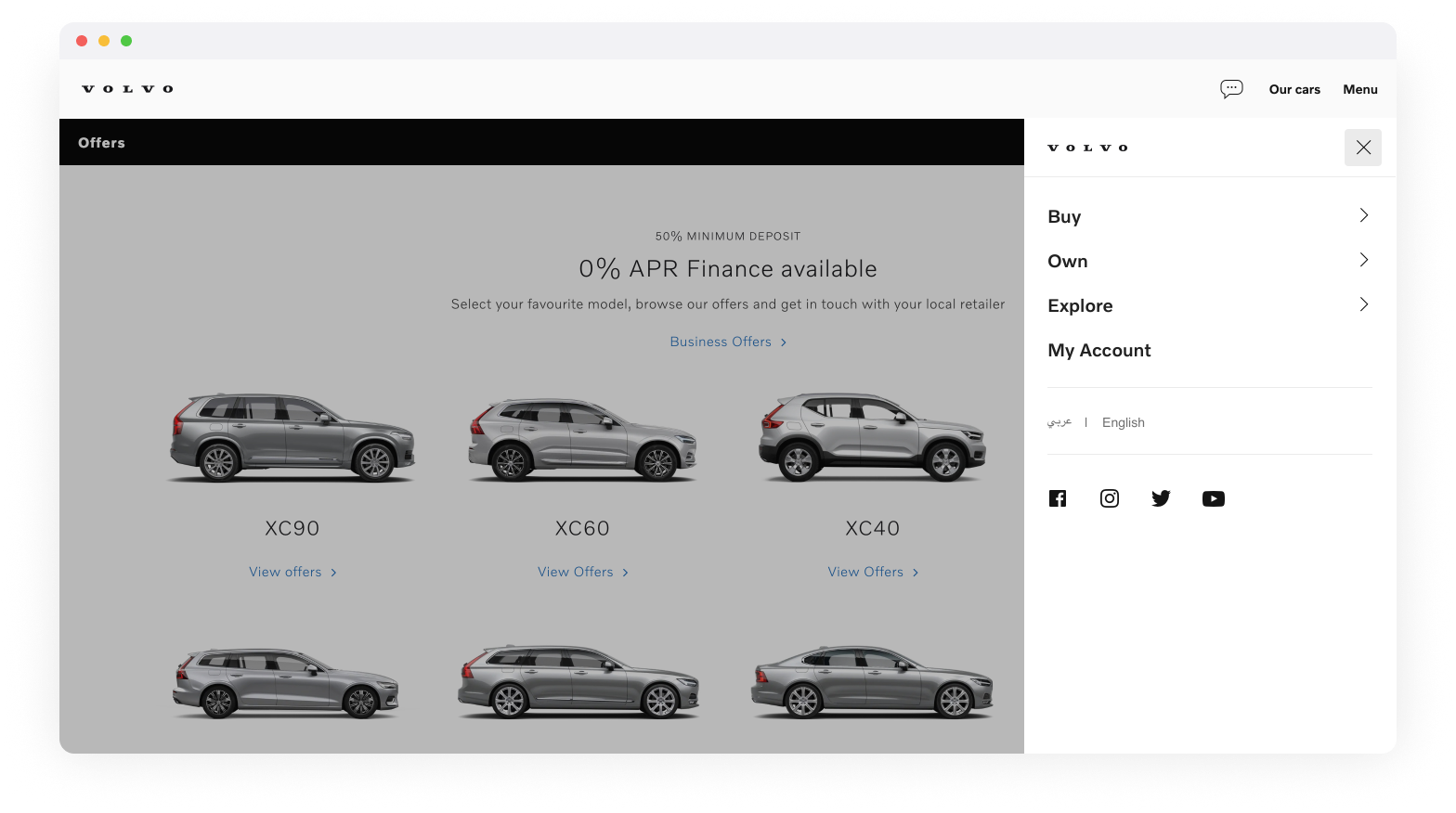Click the XC60 model name
1456x813 pixels.
click(x=582, y=528)
